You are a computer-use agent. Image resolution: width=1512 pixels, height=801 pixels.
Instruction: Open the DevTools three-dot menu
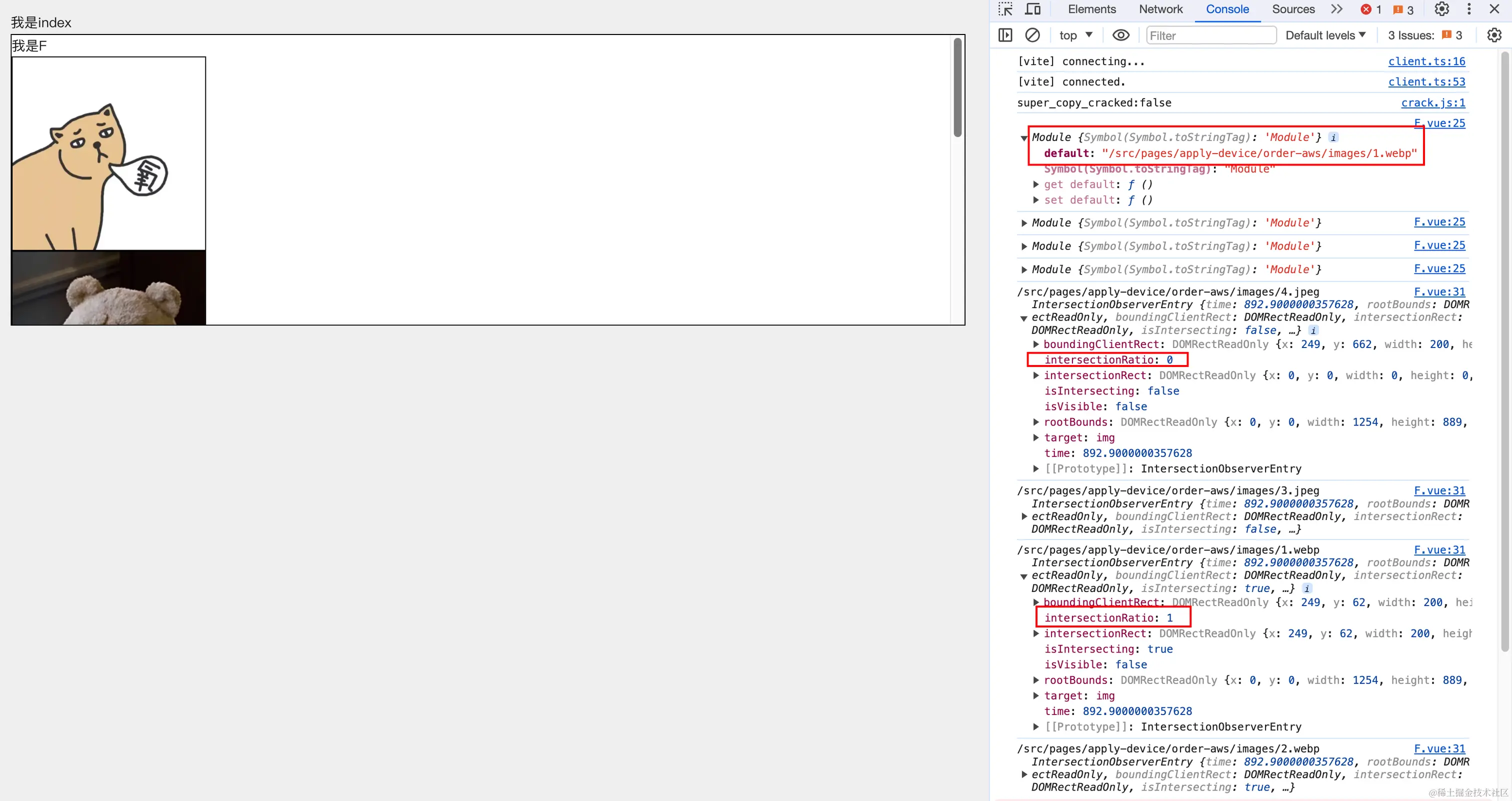click(1468, 9)
